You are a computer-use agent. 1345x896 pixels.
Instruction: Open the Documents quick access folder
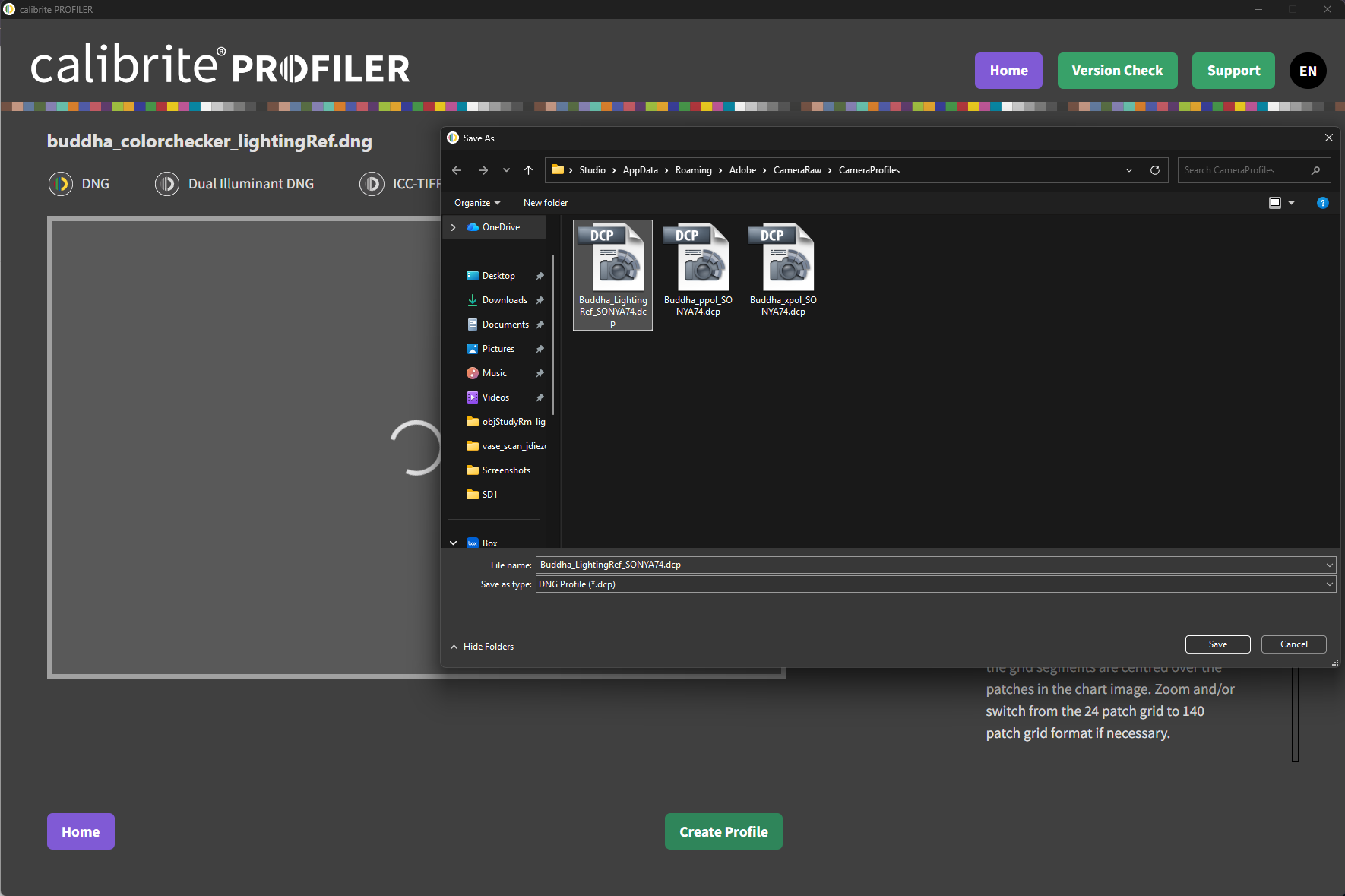[x=505, y=325]
